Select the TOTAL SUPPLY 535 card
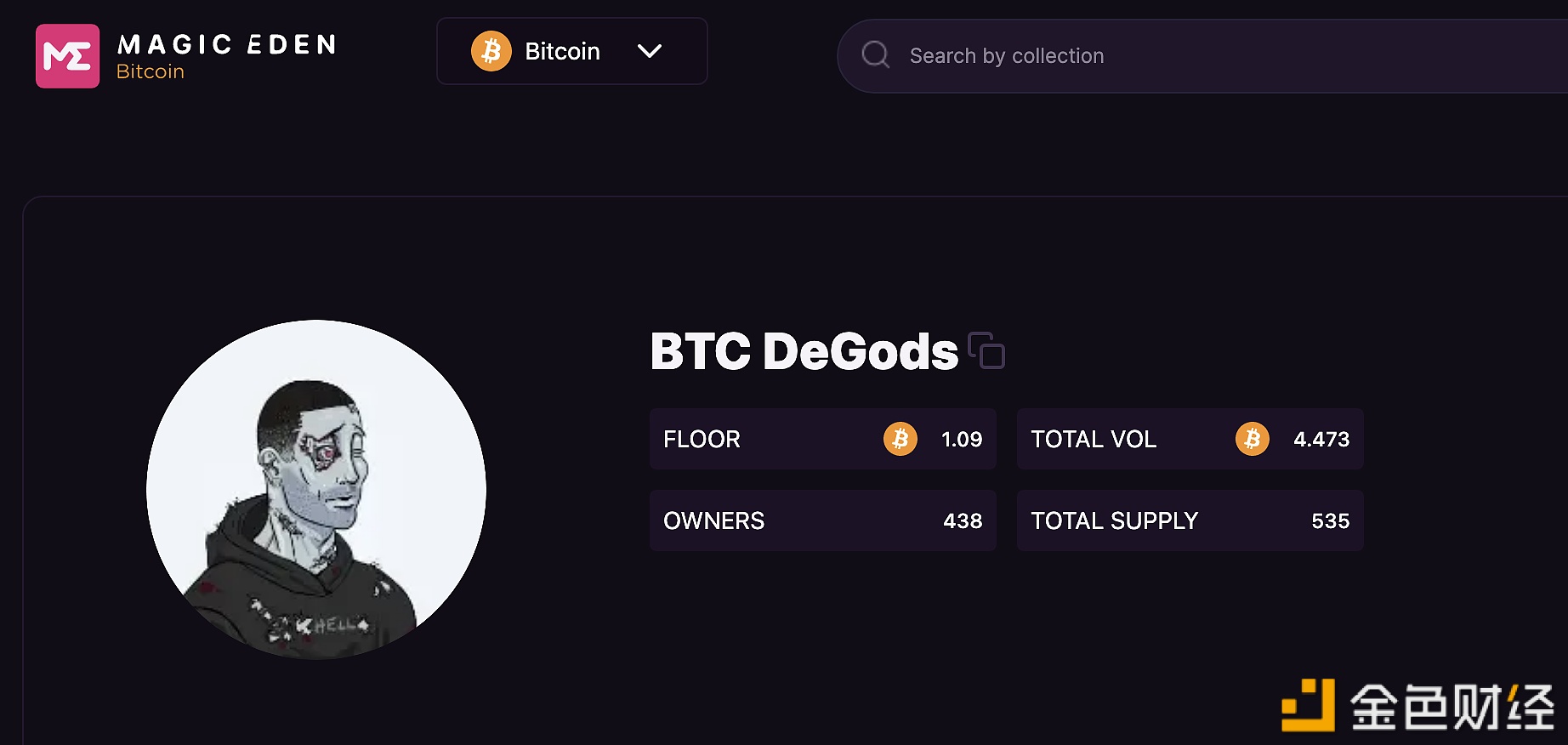 1189,520
